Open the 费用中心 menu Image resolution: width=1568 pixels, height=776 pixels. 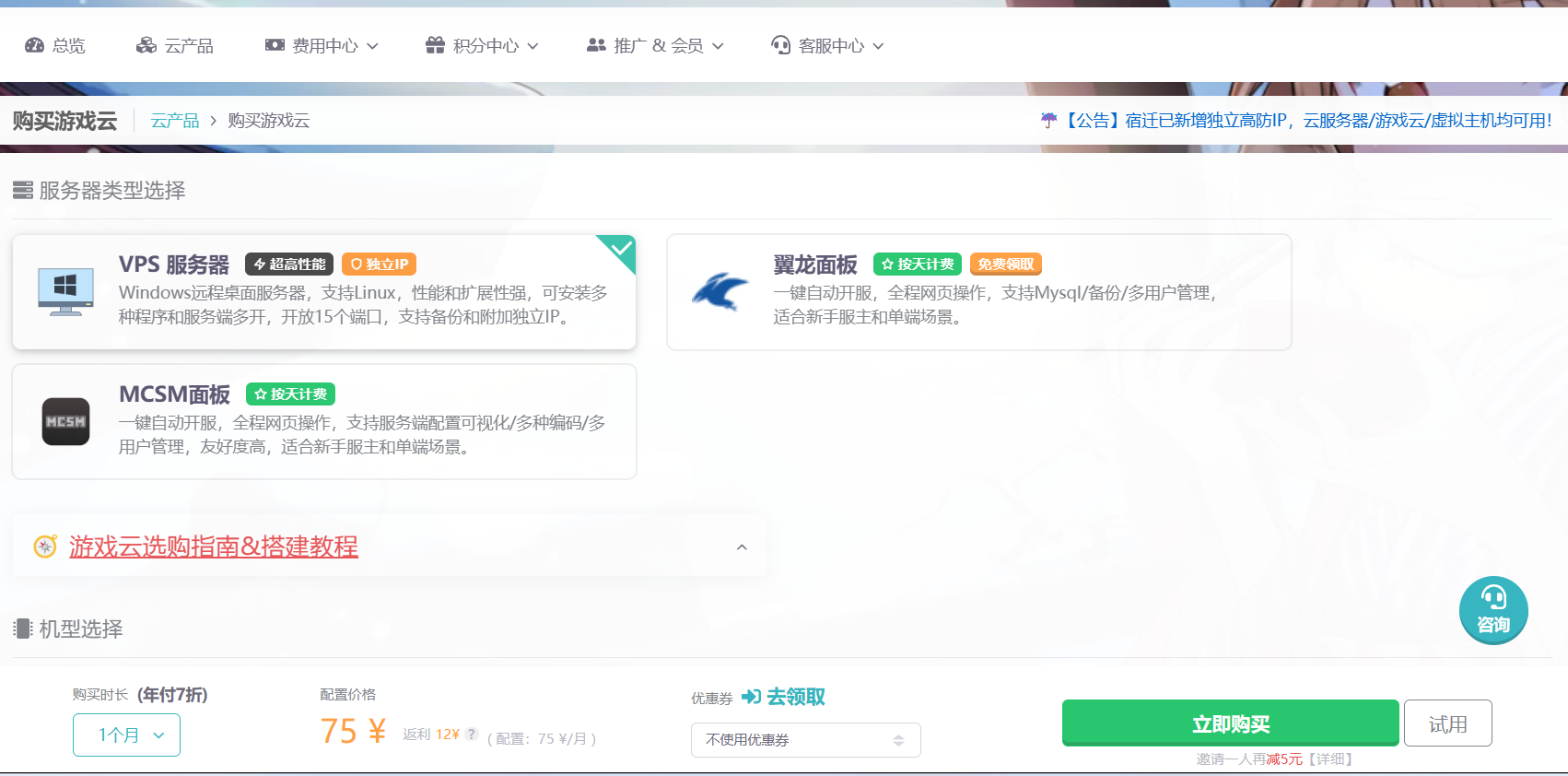pos(322,46)
